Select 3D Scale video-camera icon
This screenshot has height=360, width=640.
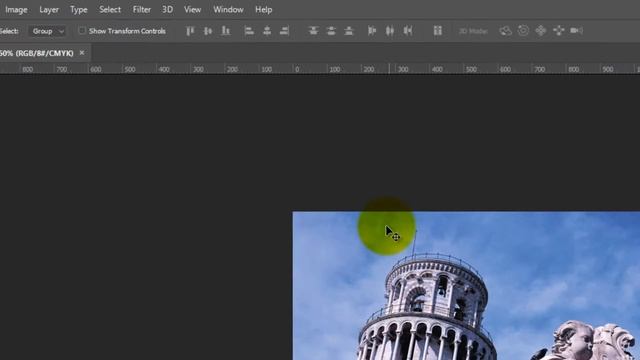(576, 31)
